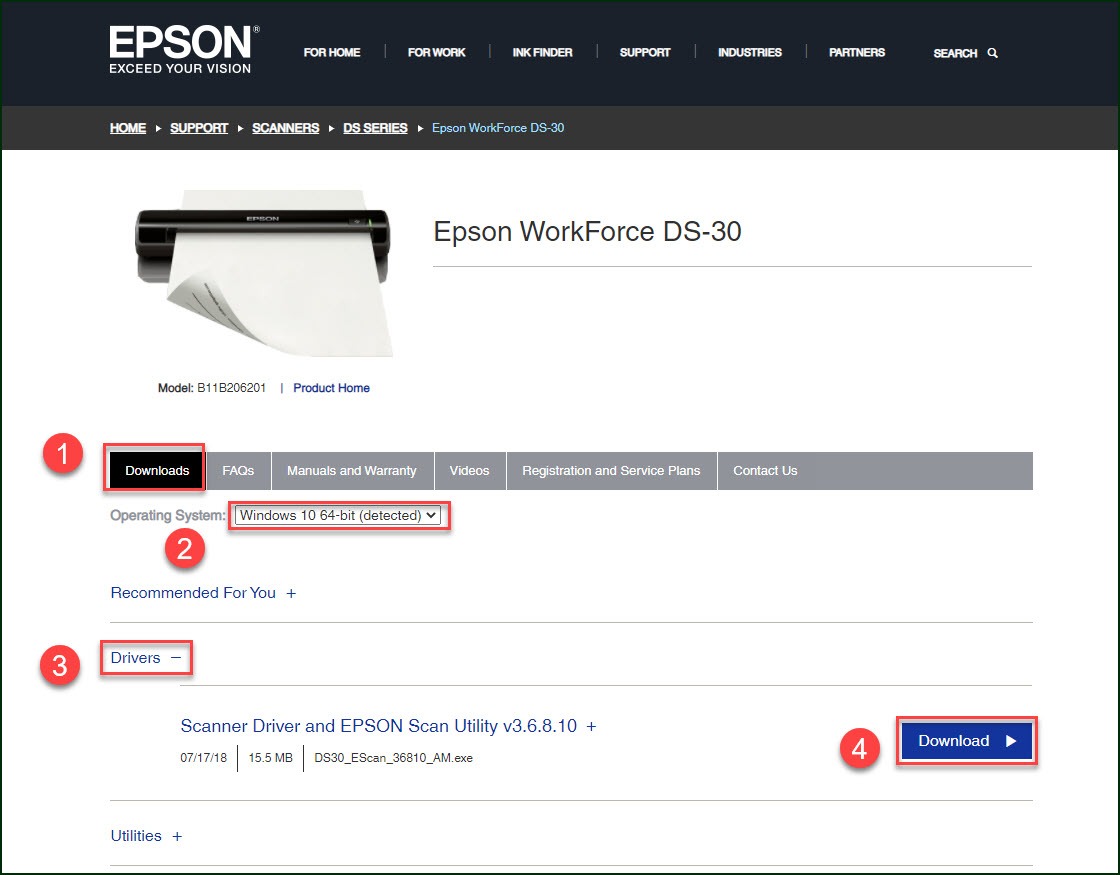Click the DS-30 scanner product image
Image resolution: width=1120 pixels, height=875 pixels.
coord(264,273)
